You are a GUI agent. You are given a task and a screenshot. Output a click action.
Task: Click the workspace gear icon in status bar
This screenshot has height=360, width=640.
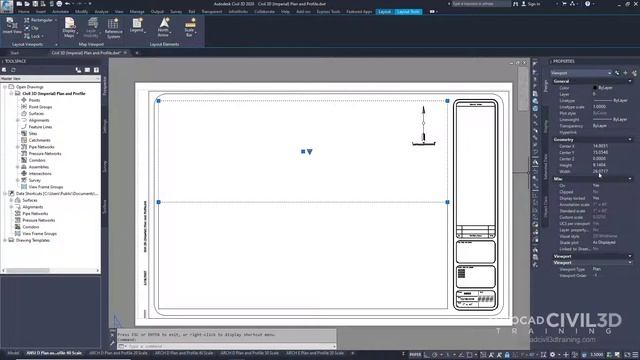[552, 355]
